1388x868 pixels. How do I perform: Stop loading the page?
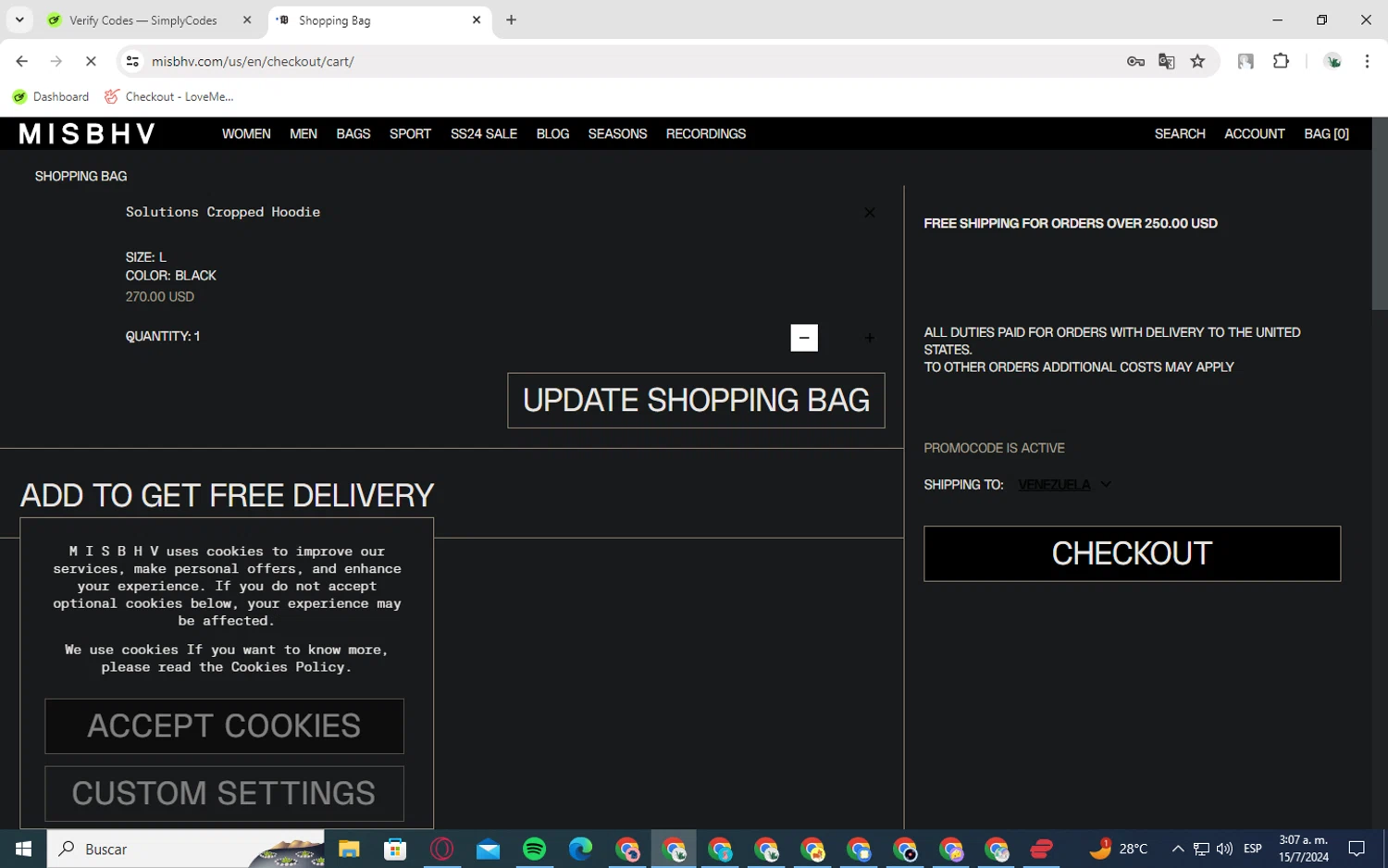pos(91,61)
